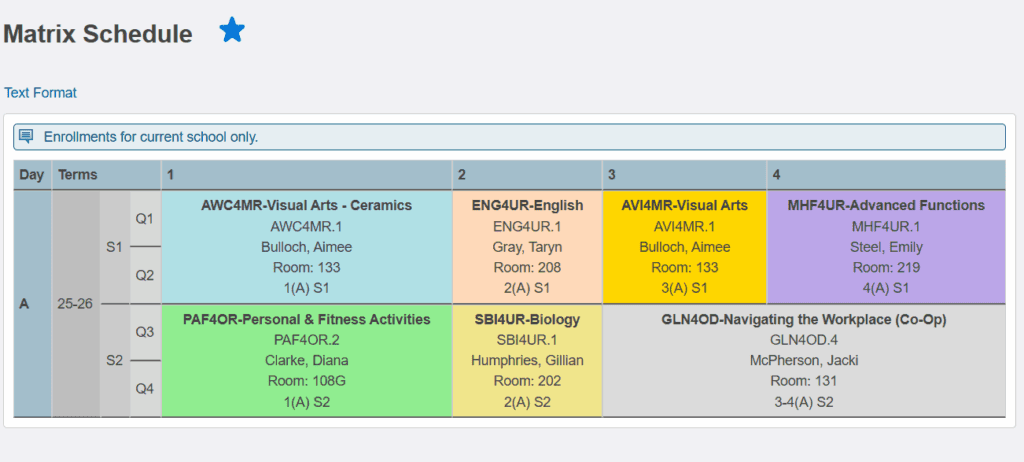Click Room: 219 text
1024x462 pixels.
pos(886,267)
